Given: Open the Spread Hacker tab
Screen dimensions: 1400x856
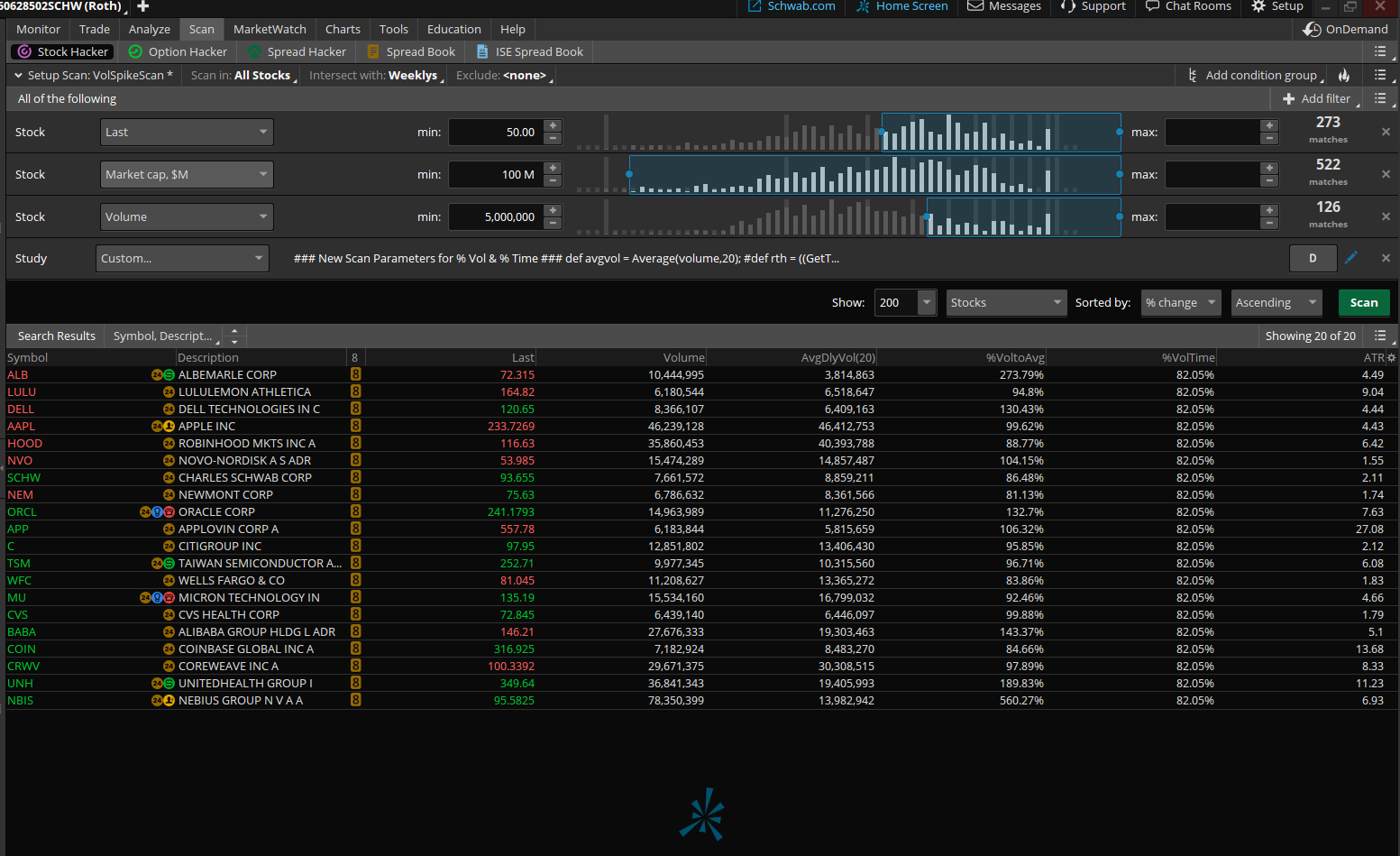Looking at the screenshot, I should pyautogui.click(x=297, y=52).
